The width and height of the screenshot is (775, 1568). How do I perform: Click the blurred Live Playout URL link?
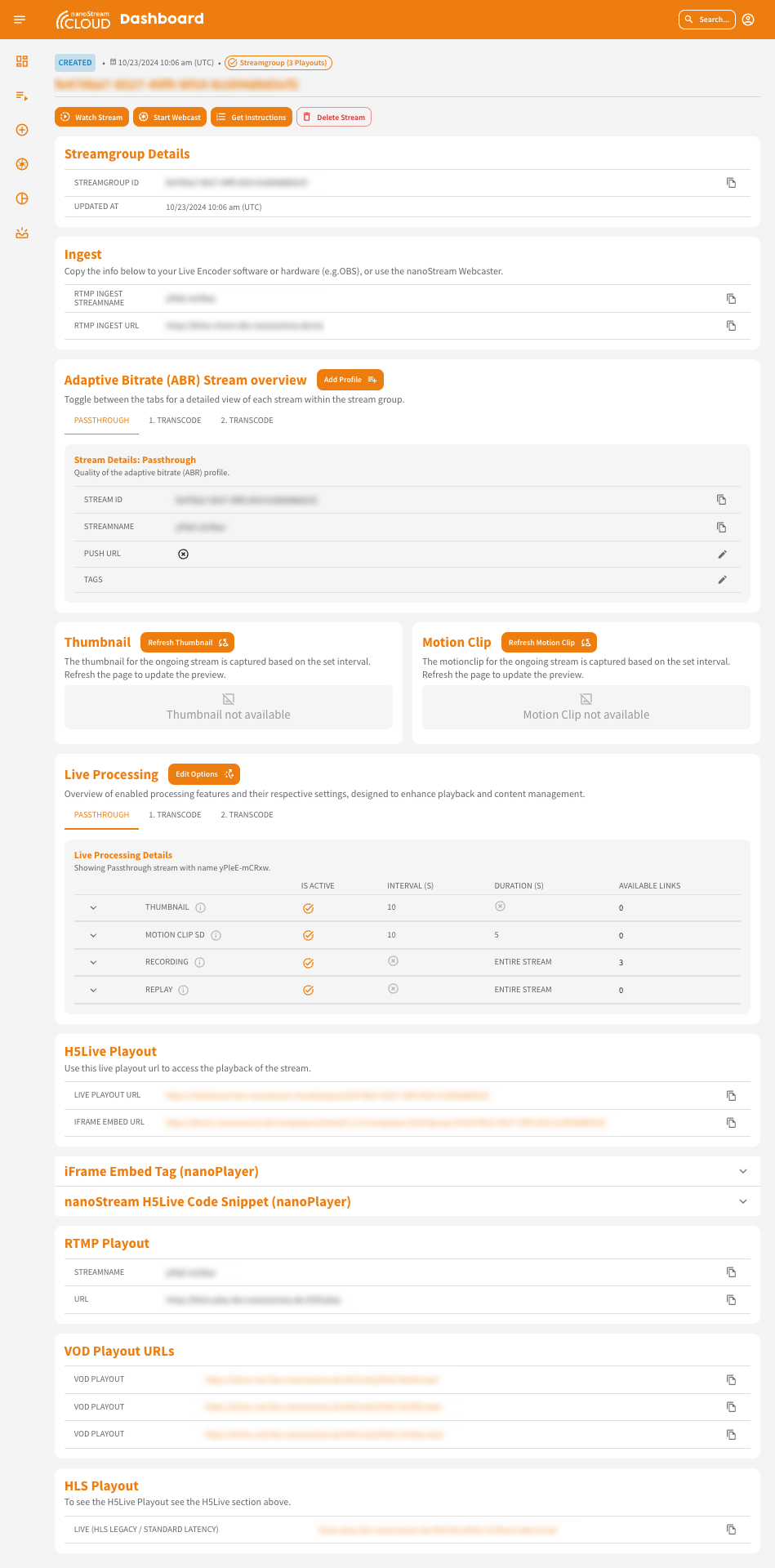[x=327, y=1095]
